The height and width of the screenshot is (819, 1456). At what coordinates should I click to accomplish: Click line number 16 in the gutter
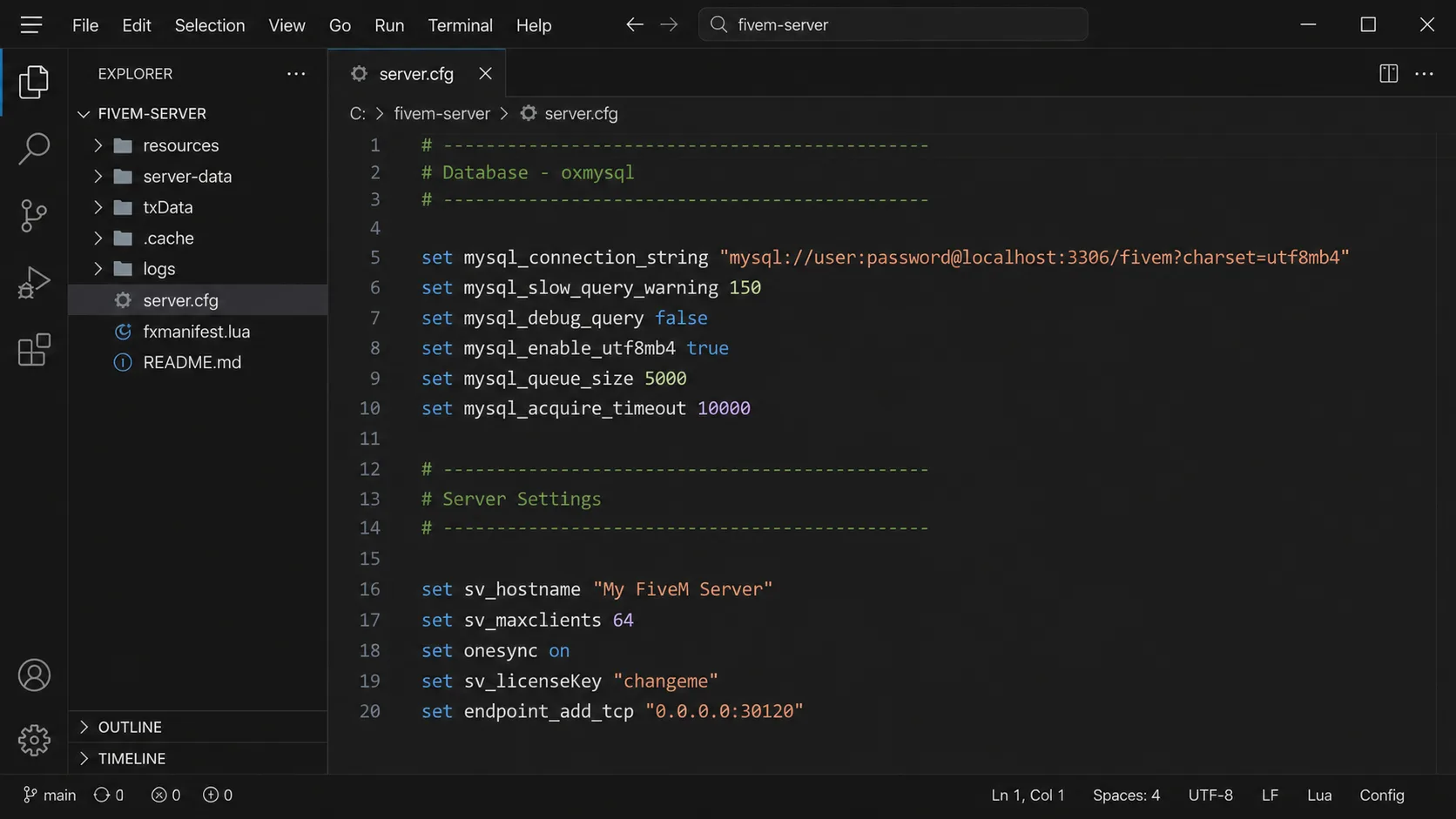(369, 589)
